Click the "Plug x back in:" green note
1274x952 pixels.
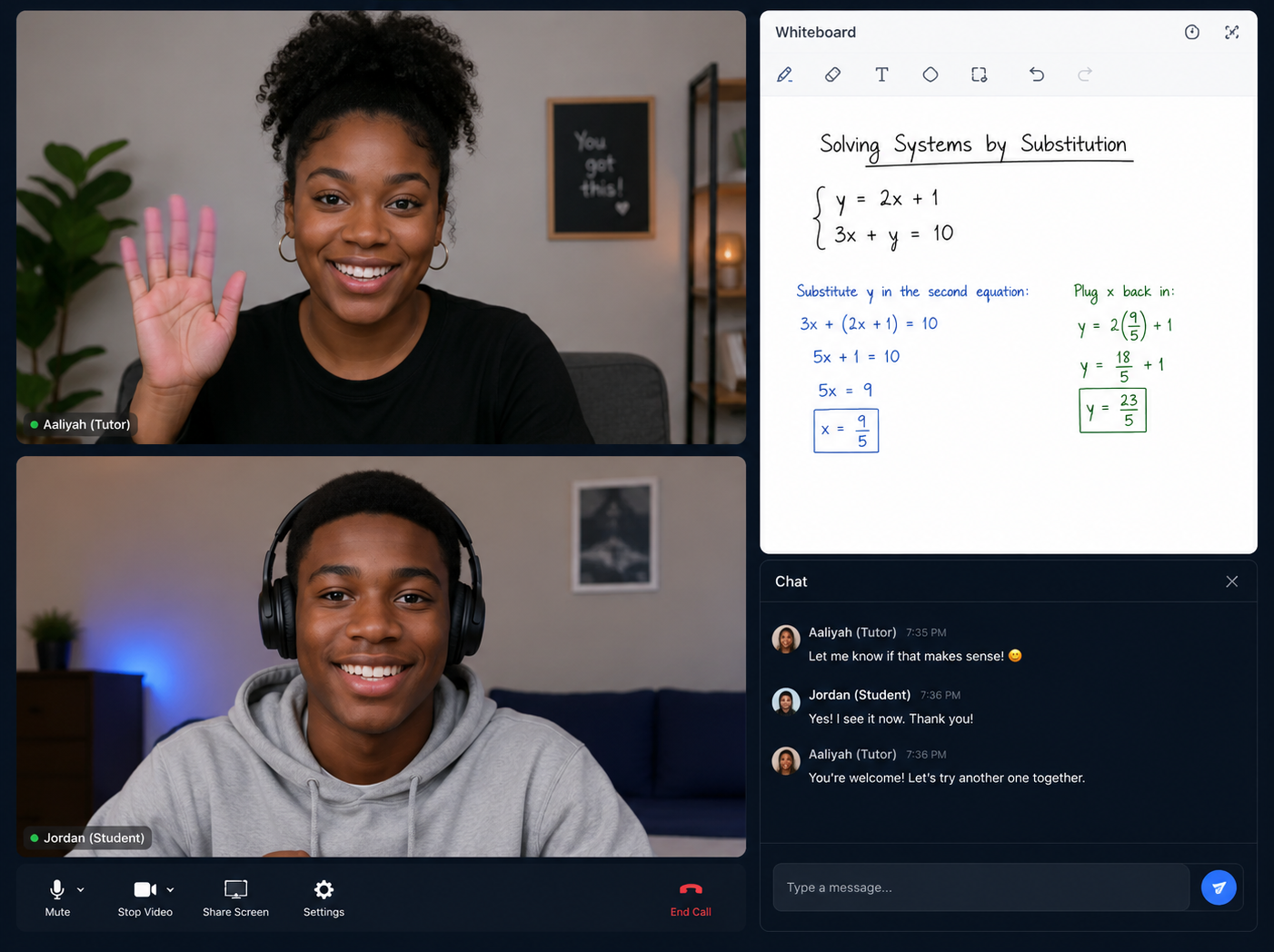point(1124,292)
